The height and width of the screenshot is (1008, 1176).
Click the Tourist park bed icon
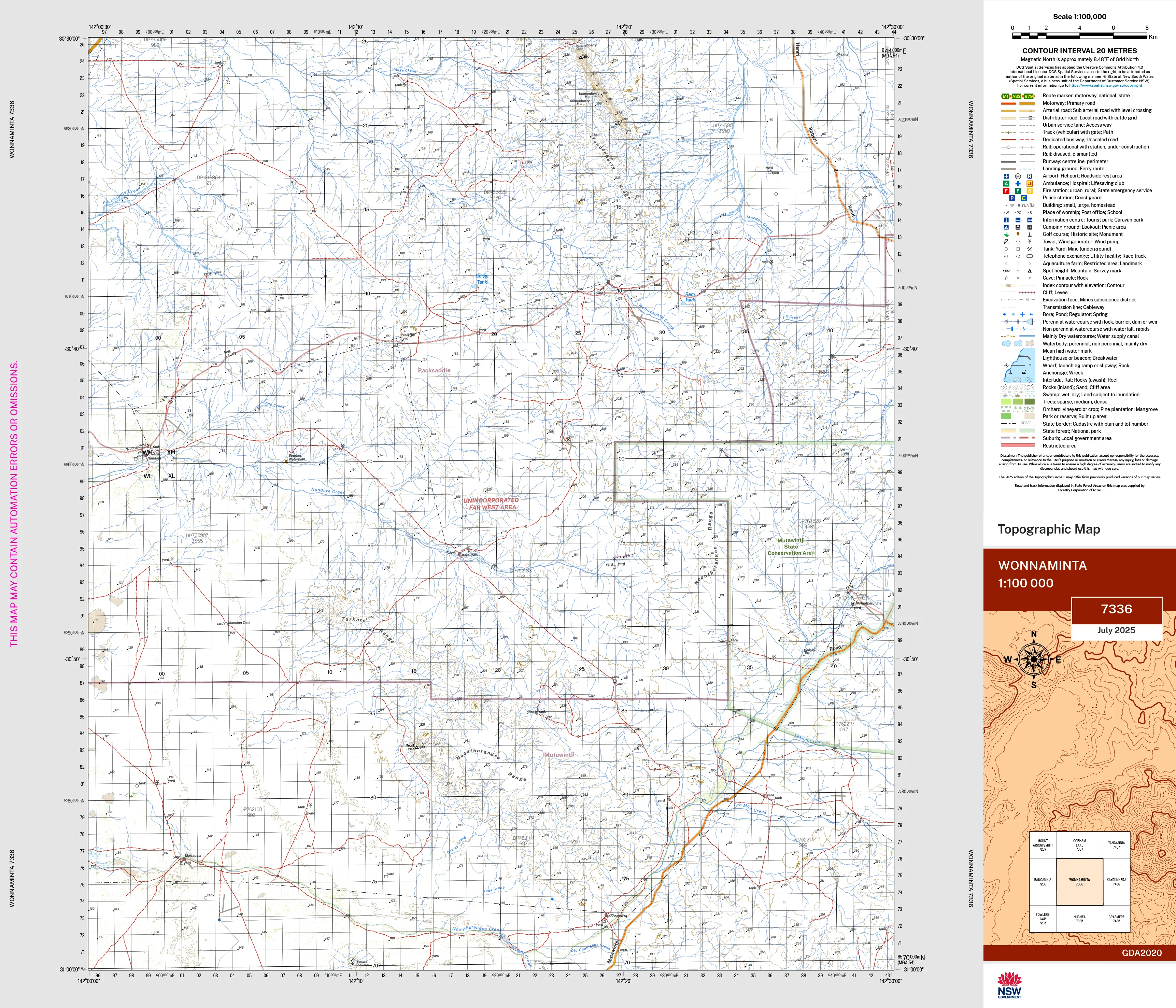pyautogui.click(x=1018, y=220)
